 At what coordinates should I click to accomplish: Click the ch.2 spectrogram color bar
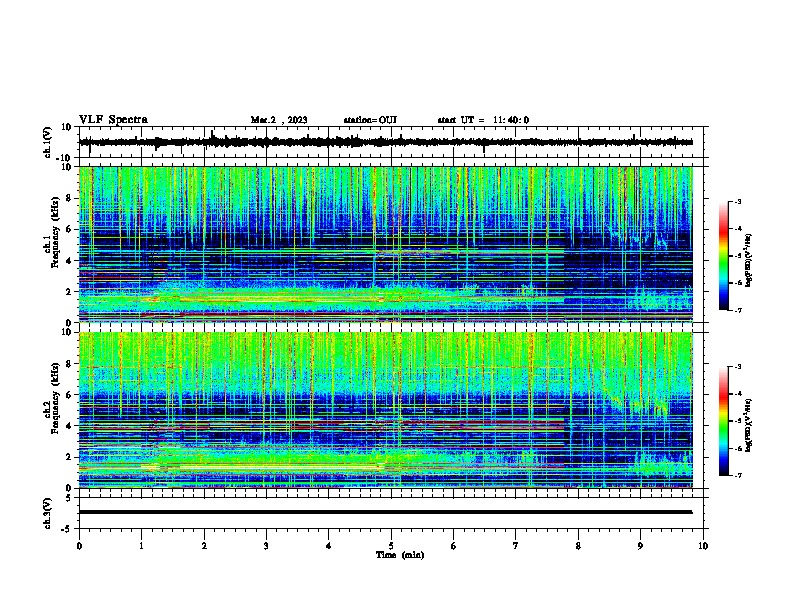tap(724, 421)
